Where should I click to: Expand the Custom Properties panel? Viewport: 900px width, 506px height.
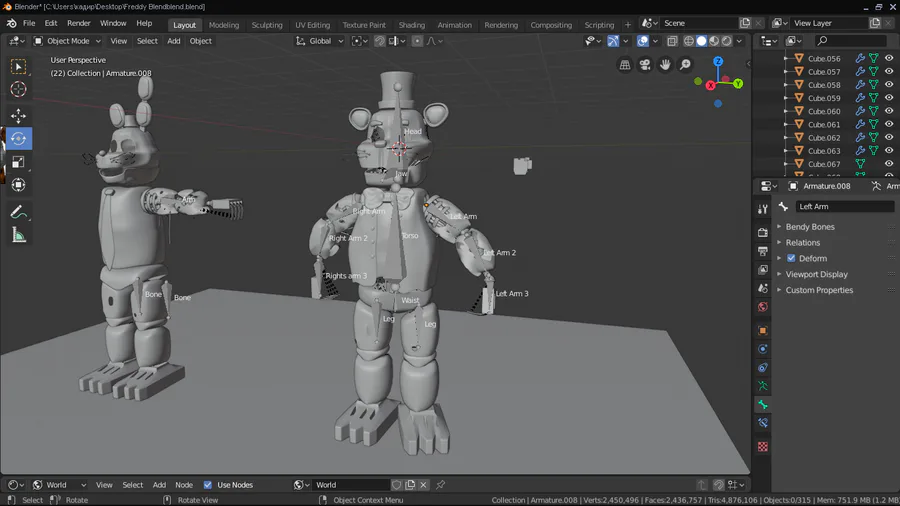coord(819,290)
